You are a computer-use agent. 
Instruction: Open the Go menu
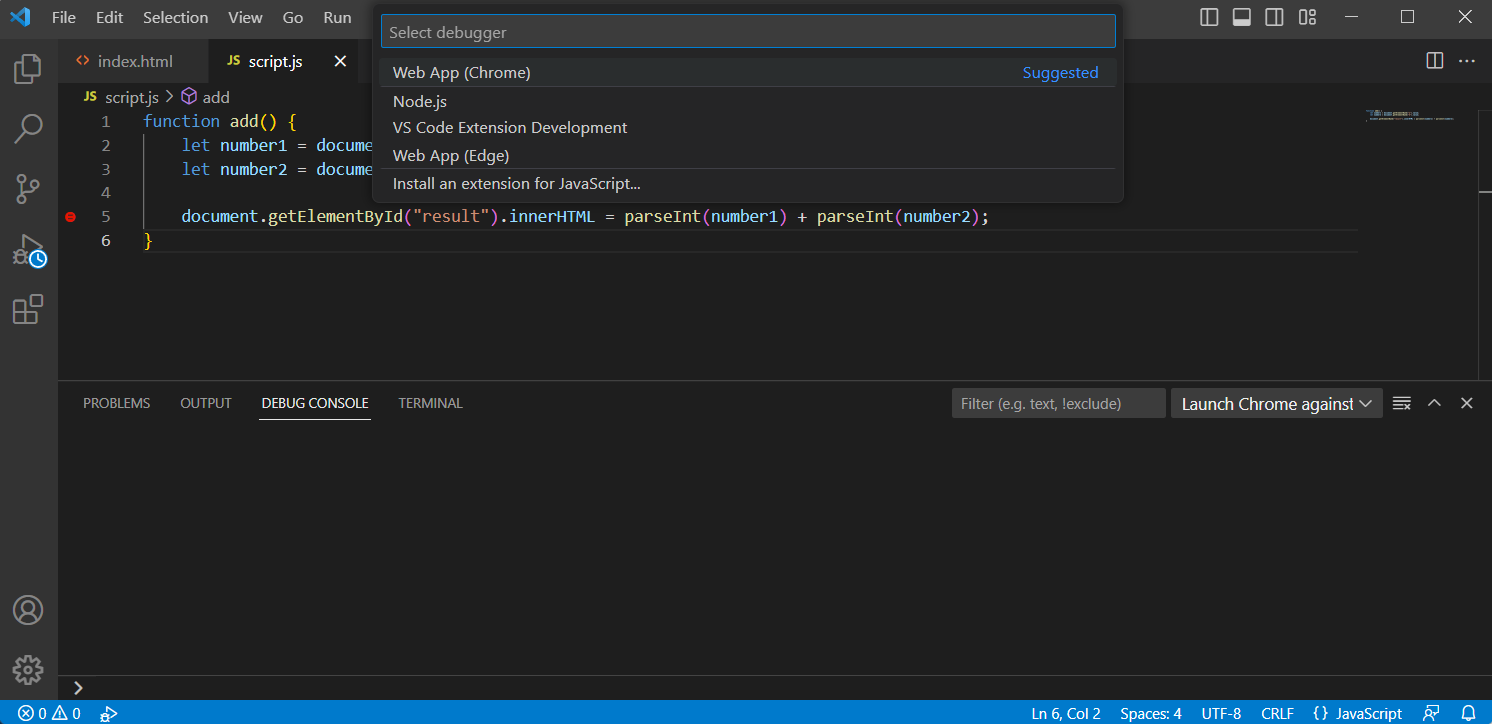[x=293, y=17]
